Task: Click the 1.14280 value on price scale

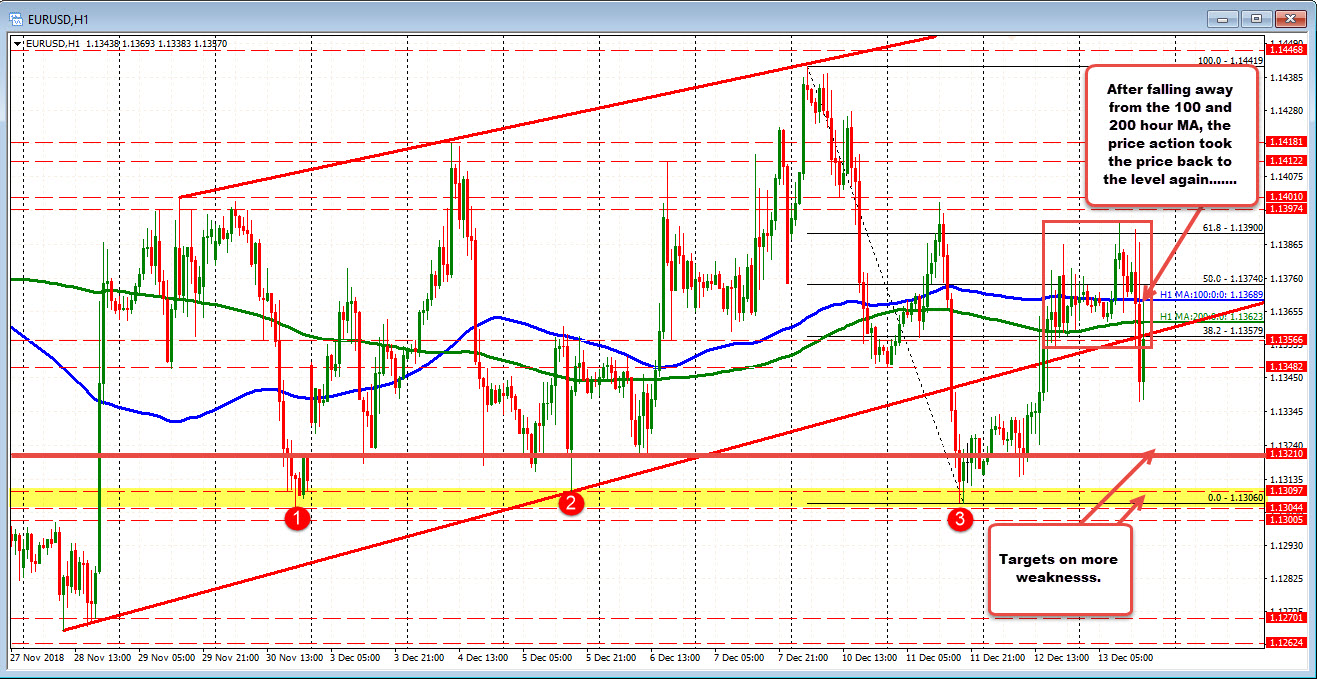Action: pyautogui.click(x=1285, y=110)
